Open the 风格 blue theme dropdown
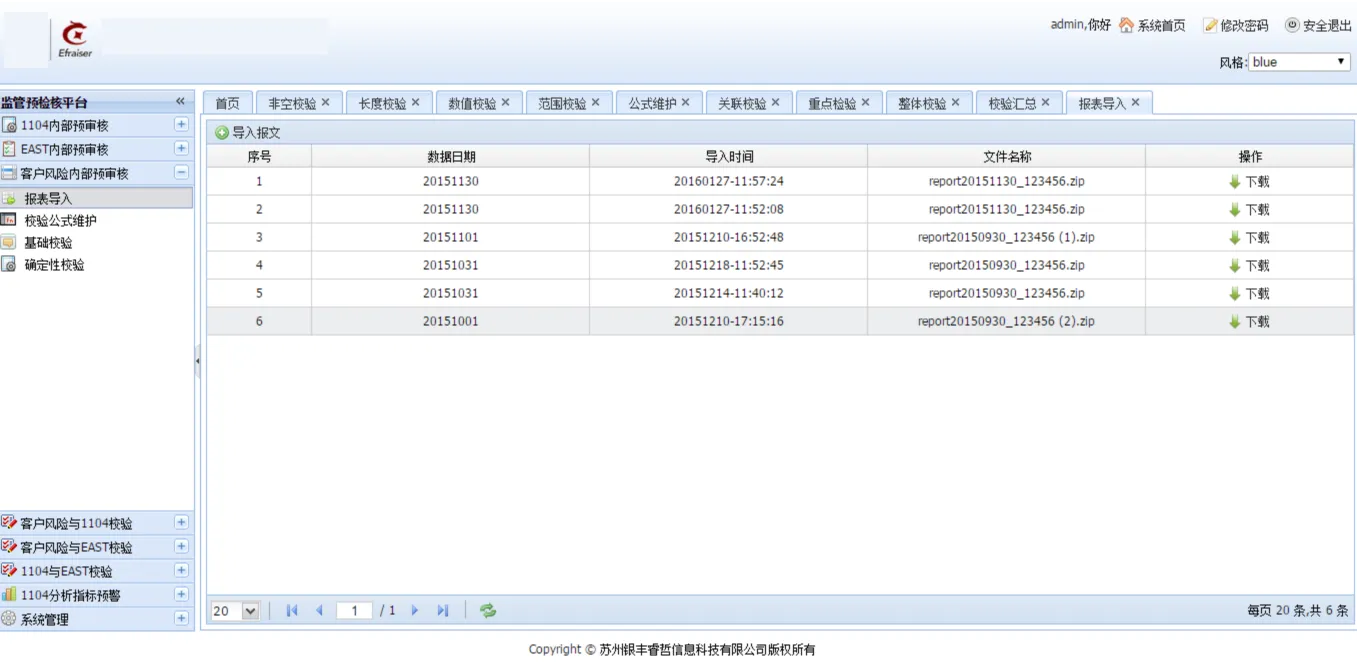This screenshot has height=669, width=1357. point(1299,62)
